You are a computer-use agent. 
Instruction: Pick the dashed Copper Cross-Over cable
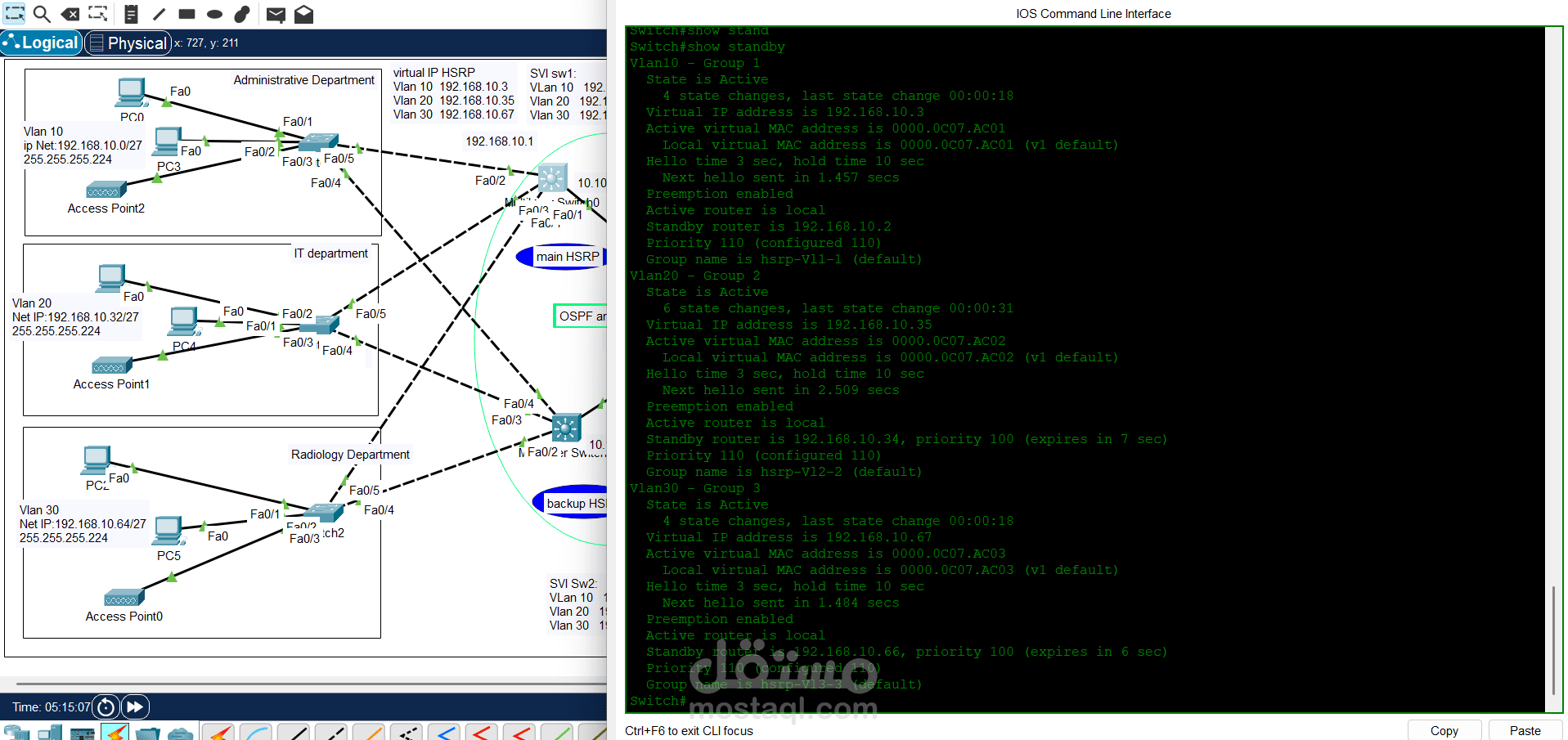331,733
